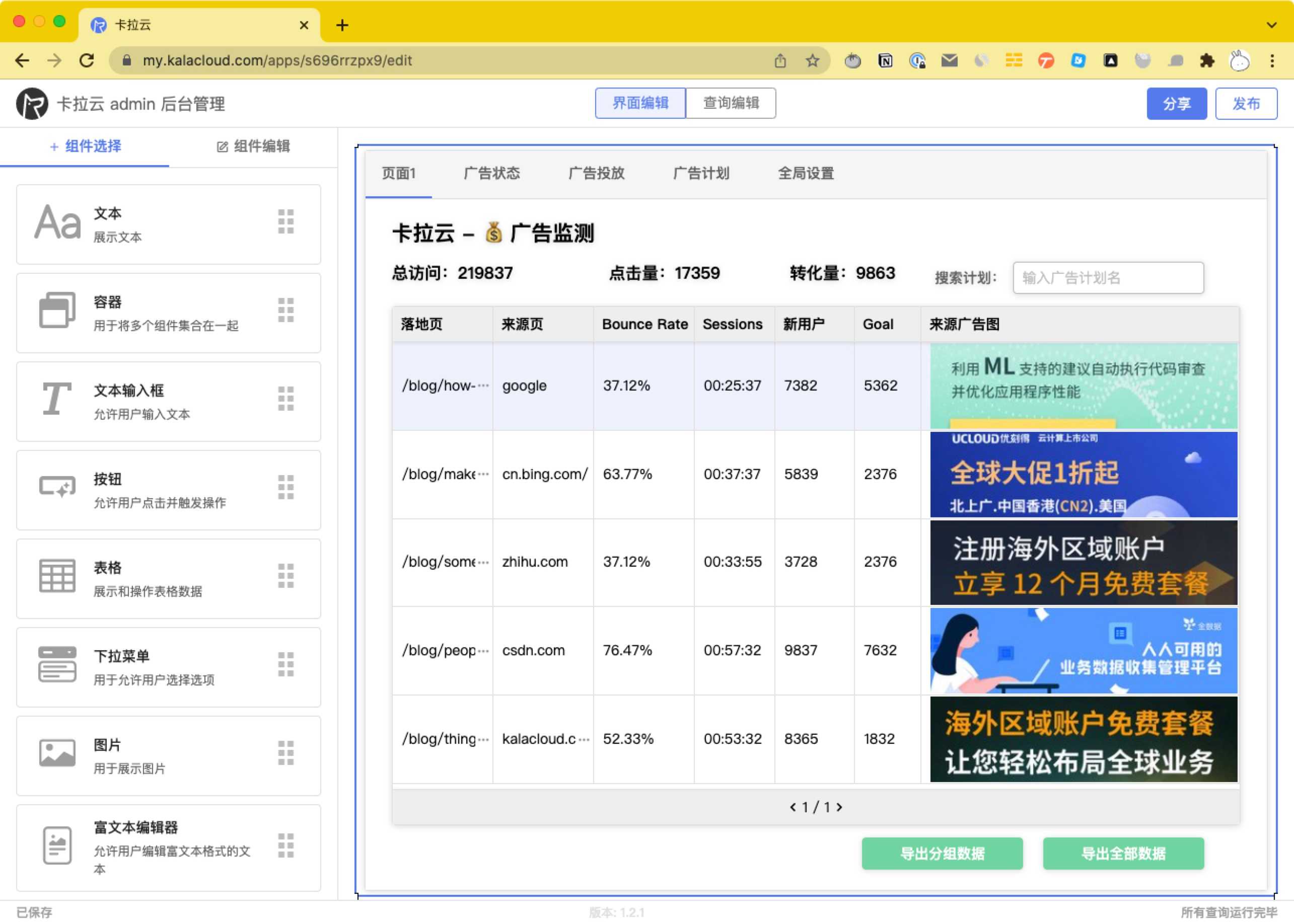Focus the 搜索计划 search input field
The height and width of the screenshot is (924, 1294).
tap(1108, 278)
